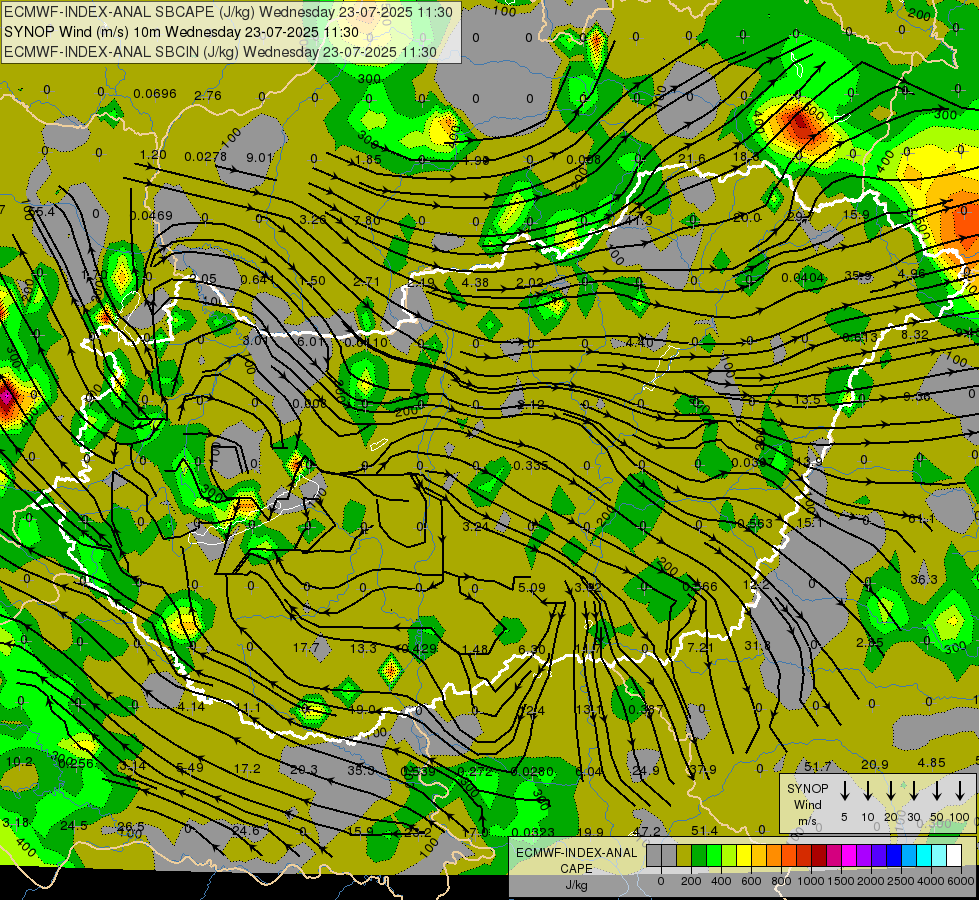Select the olive swatch in CAPE legend

pyautogui.click(x=684, y=855)
